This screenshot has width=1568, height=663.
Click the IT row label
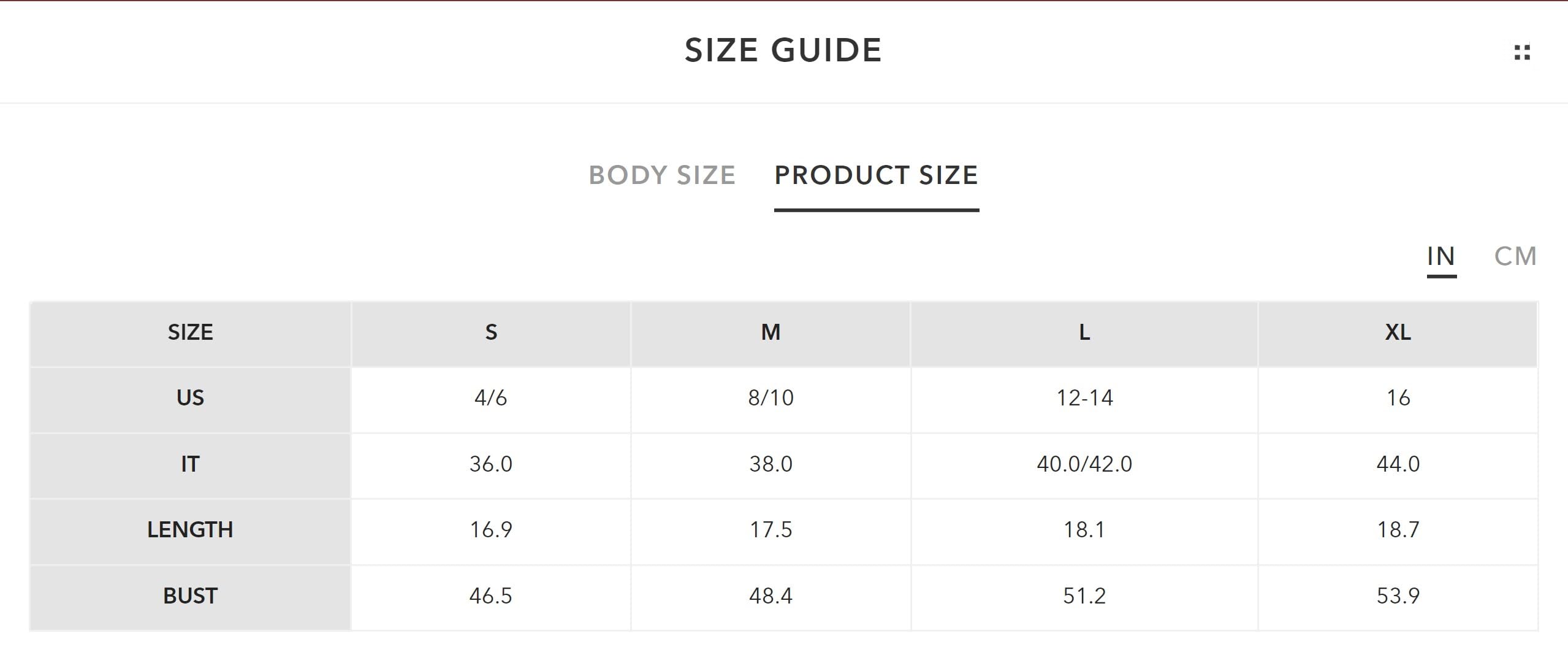tap(190, 464)
